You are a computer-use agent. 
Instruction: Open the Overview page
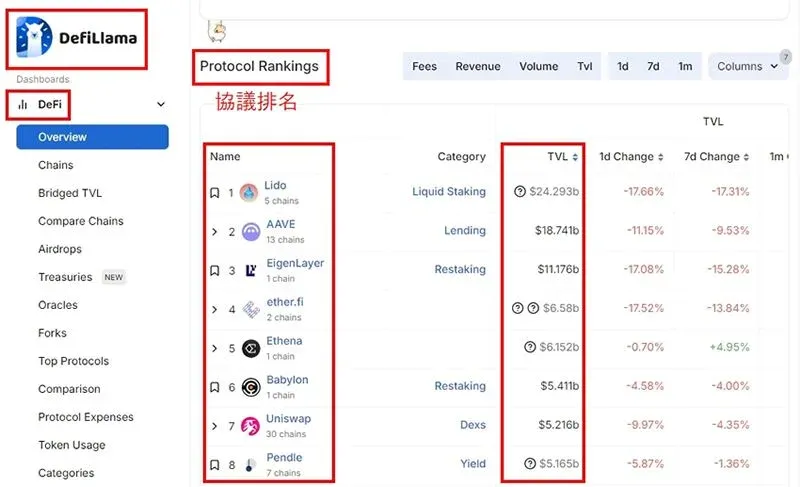point(92,137)
